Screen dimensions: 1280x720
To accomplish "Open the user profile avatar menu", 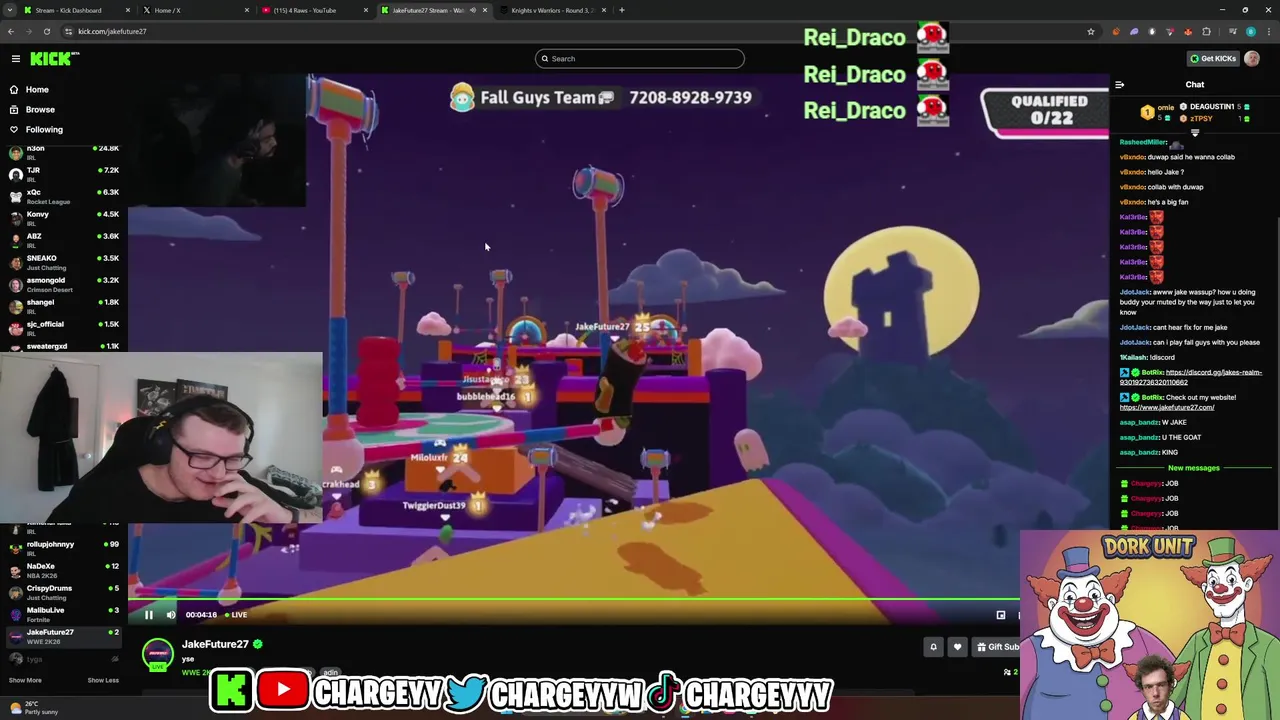I will (x=1252, y=58).
